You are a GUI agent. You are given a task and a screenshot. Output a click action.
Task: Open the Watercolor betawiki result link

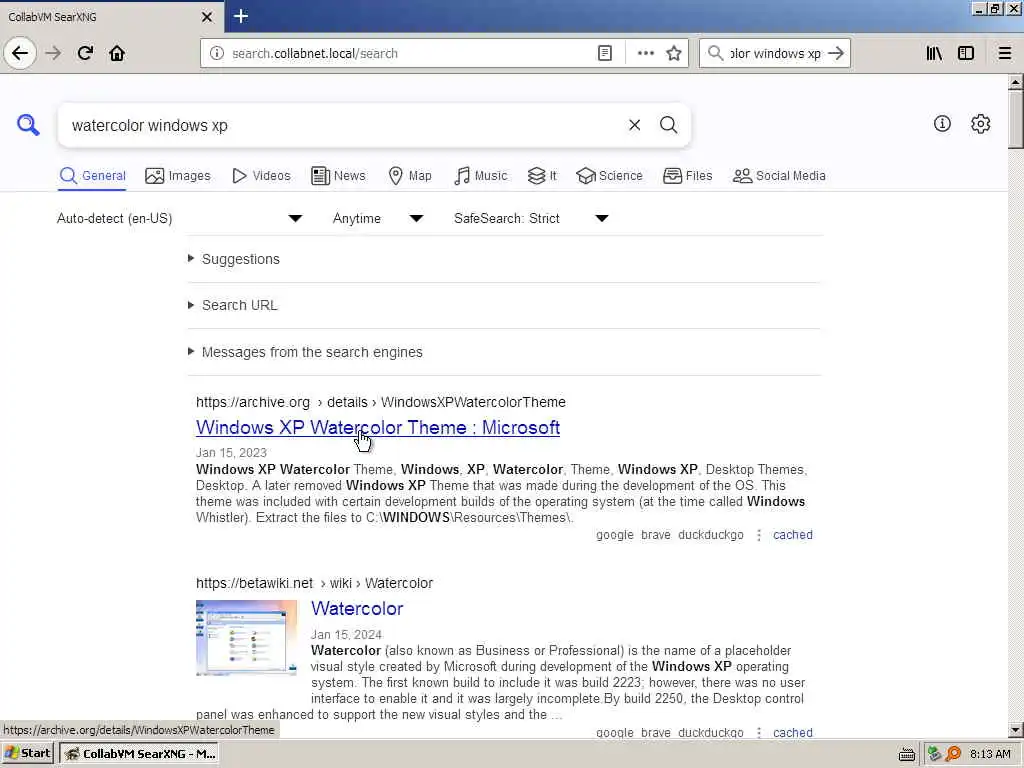coord(357,608)
